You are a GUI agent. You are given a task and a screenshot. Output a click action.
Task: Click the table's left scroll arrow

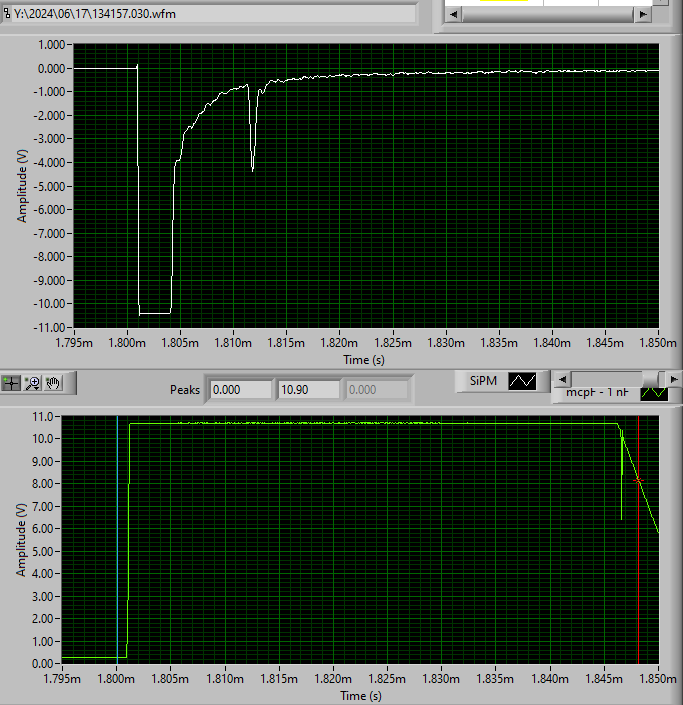coord(454,14)
